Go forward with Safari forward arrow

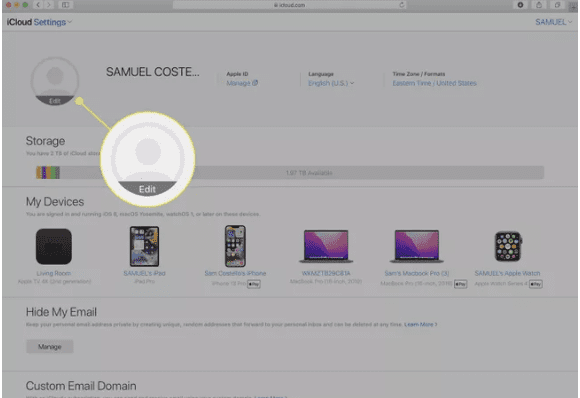pyautogui.click(x=49, y=5)
